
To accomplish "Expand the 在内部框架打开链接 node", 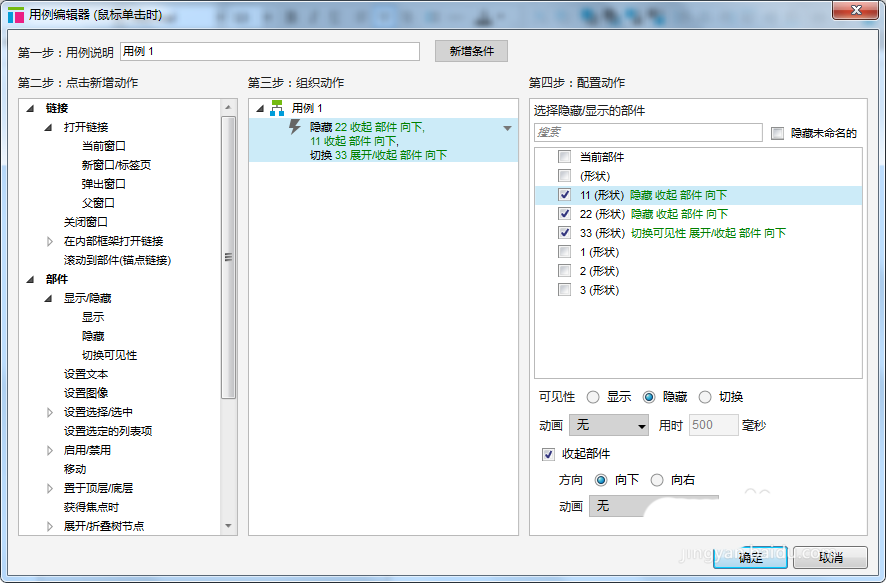I will [x=50, y=241].
